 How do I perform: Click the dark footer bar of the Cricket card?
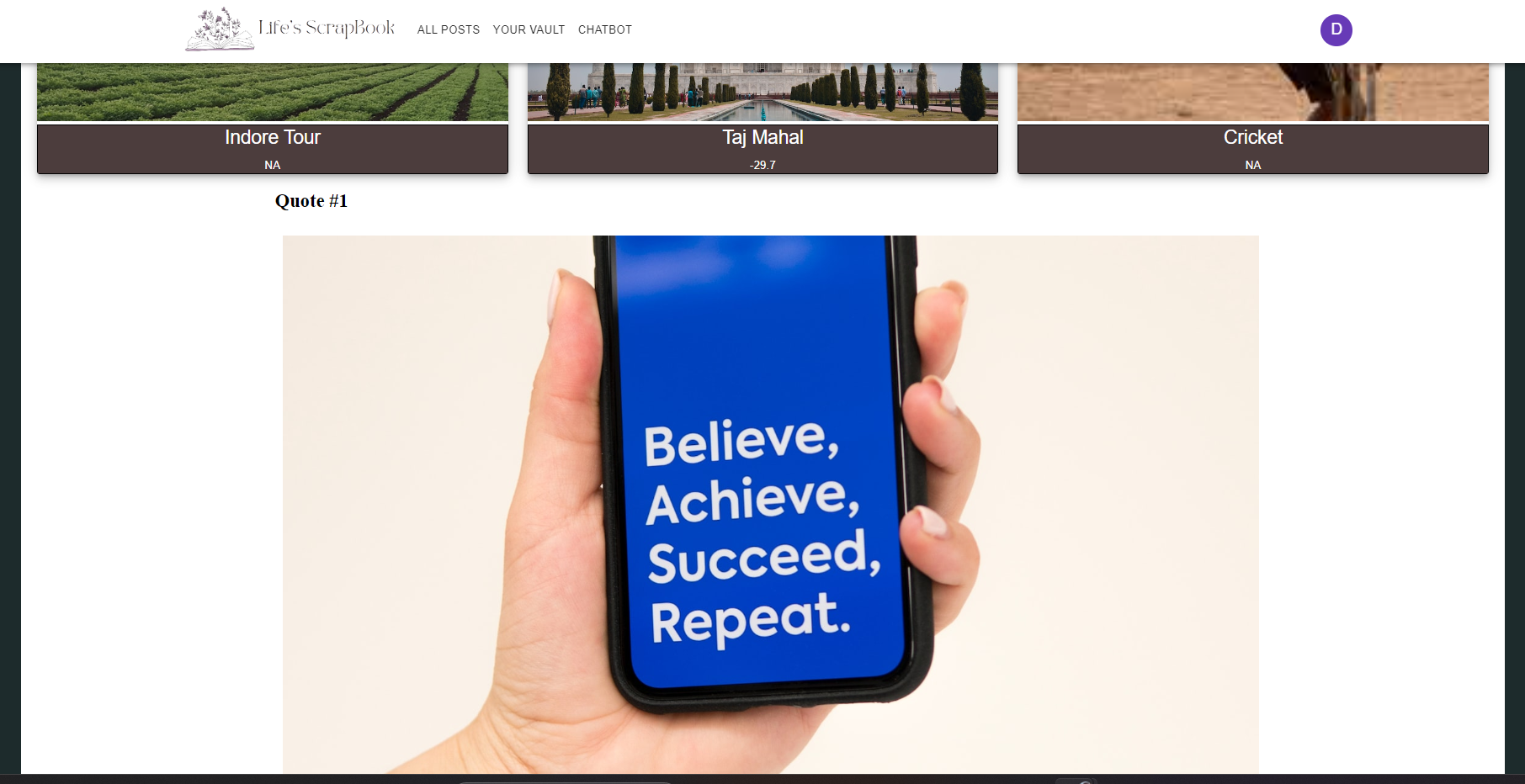pos(1253,149)
